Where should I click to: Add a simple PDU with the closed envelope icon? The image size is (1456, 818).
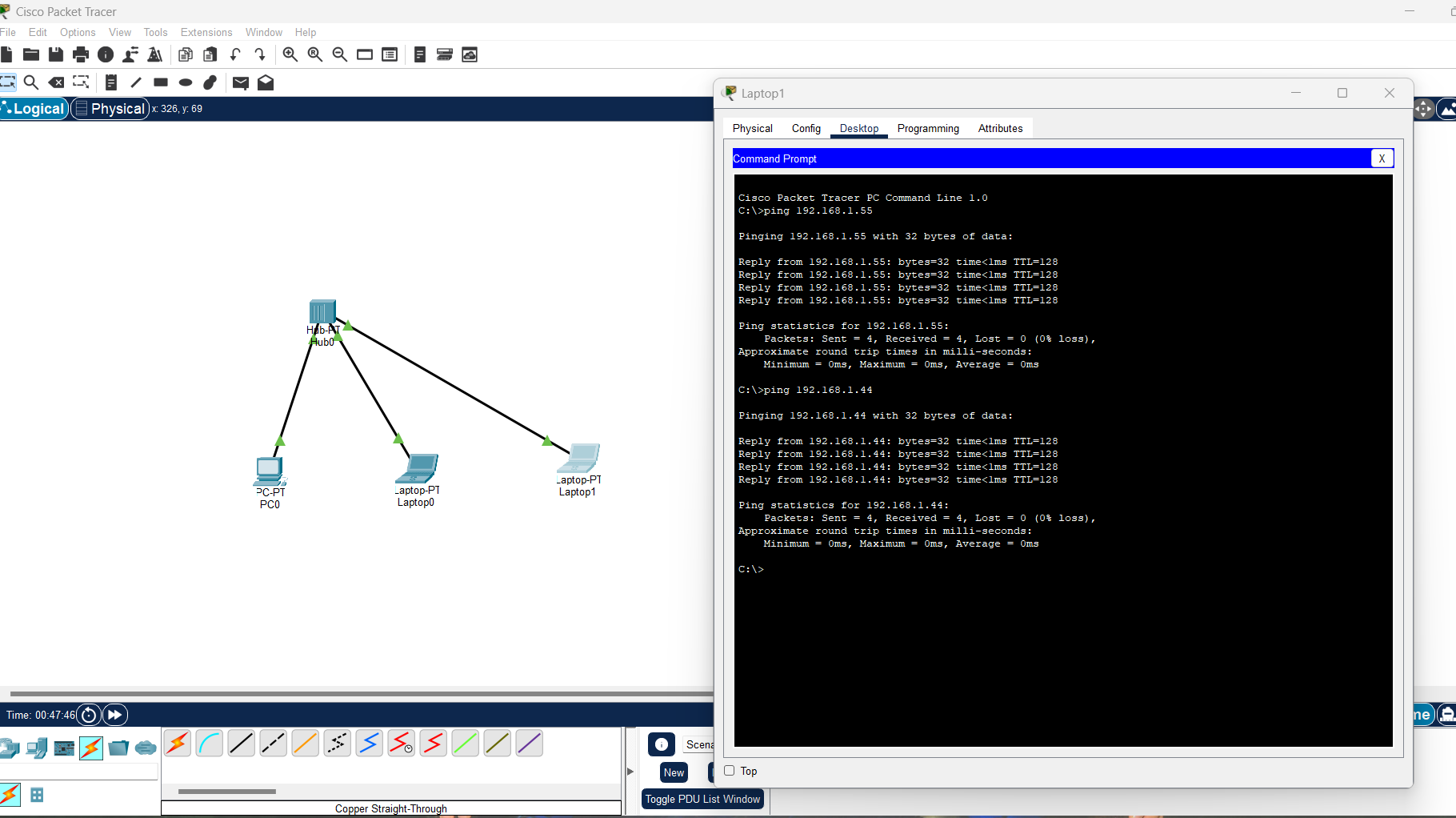pos(241,82)
